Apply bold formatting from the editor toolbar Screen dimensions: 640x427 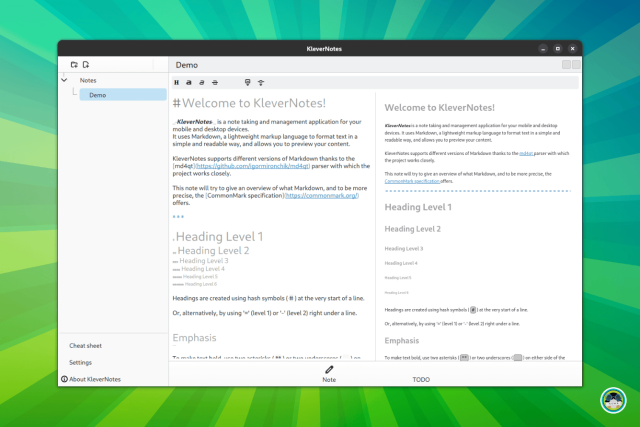coord(190,82)
